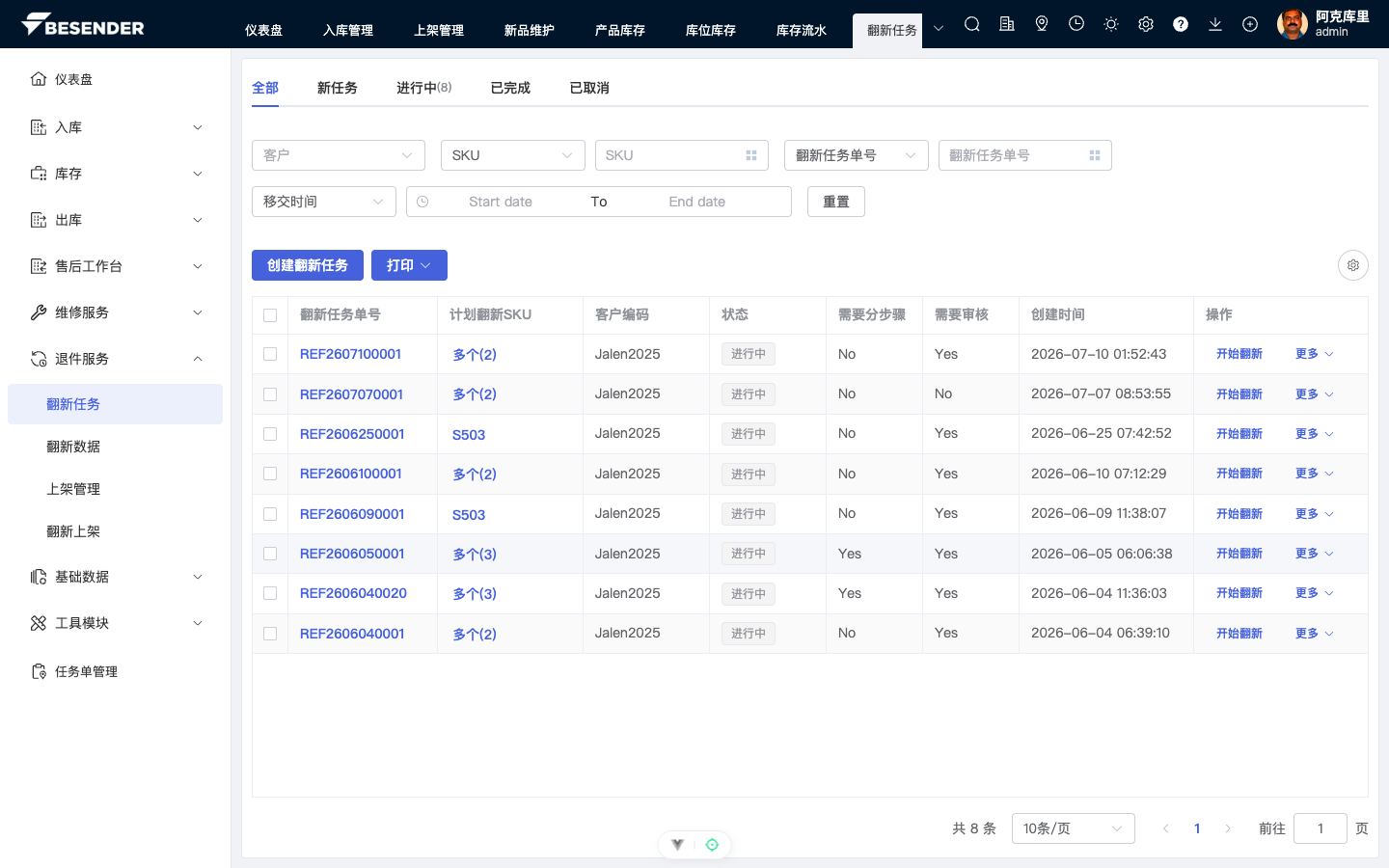
Task: Expand 更多 for REF2607100001
Action: tap(1314, 354)
